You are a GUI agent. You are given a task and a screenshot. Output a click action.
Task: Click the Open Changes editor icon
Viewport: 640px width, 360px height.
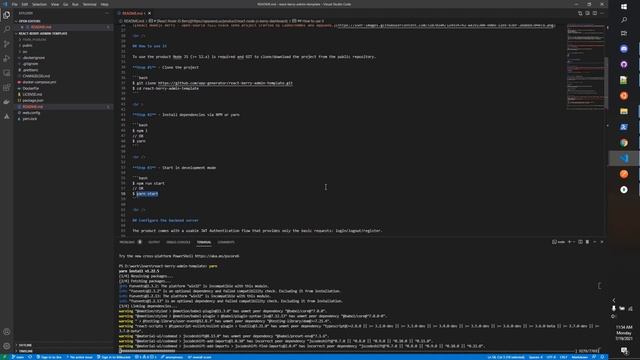click(580, 13)
